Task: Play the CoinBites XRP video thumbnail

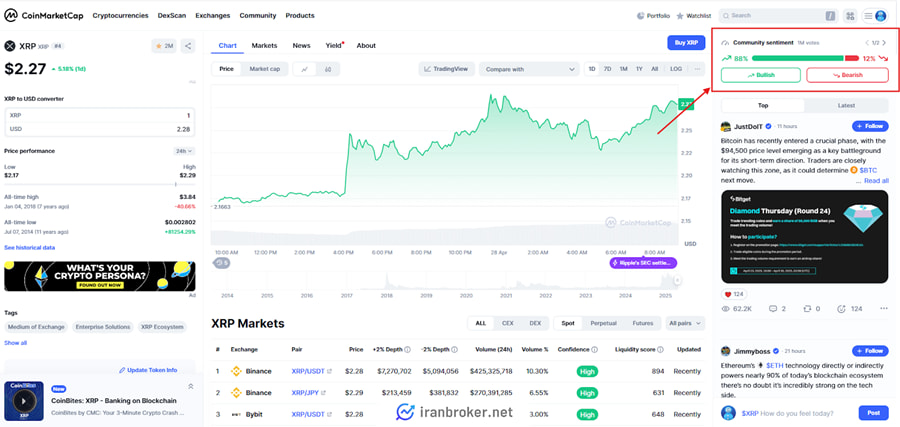Action: (x=24, y=401)
